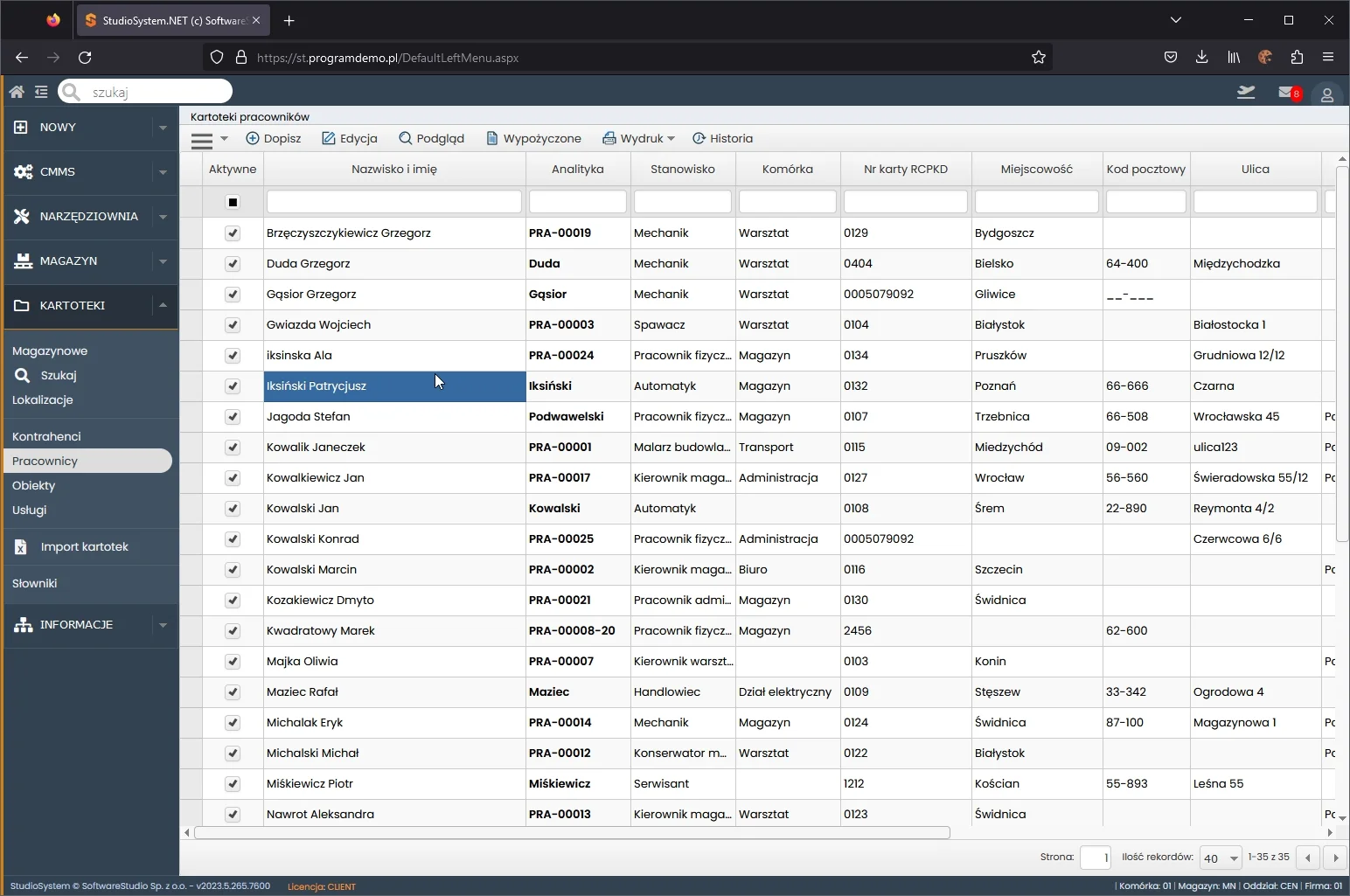Expand the Wydruk dropdown
Viewport: 1350px width, 896px height.
pyautogui.click(x=671, y=138)
